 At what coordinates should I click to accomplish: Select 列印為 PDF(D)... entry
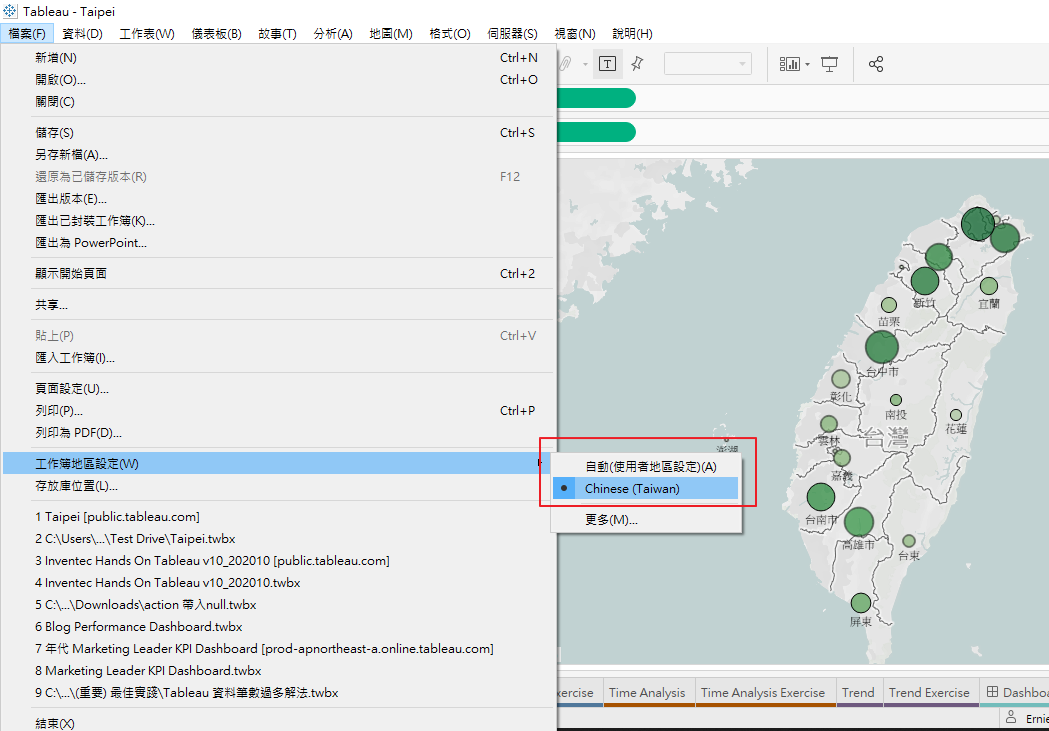click(x=278, y=433)
